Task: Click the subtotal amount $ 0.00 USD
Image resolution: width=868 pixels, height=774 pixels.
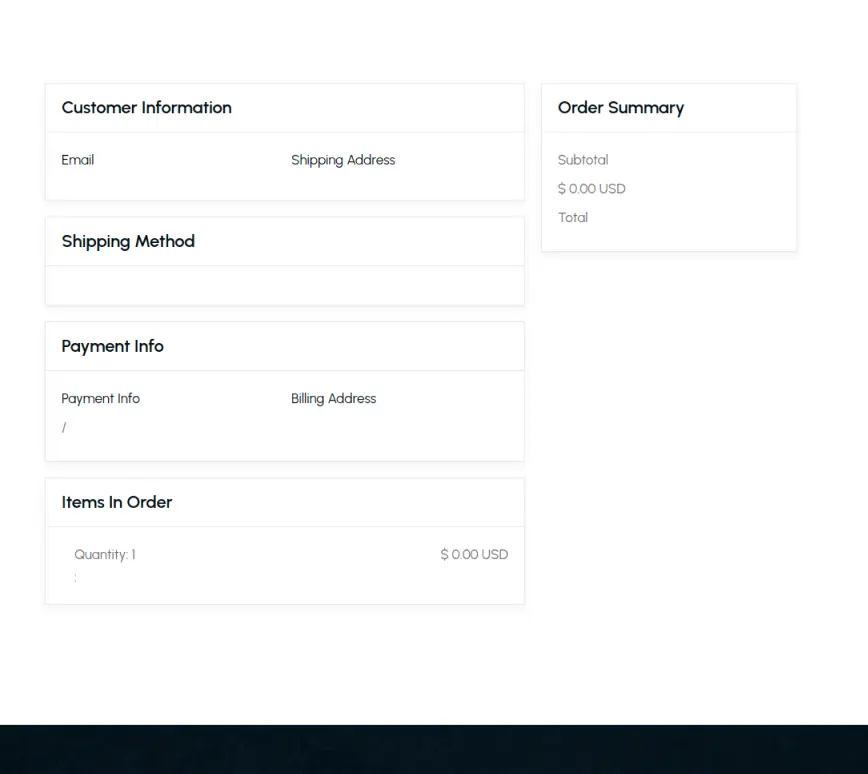Action: (591, 188)
